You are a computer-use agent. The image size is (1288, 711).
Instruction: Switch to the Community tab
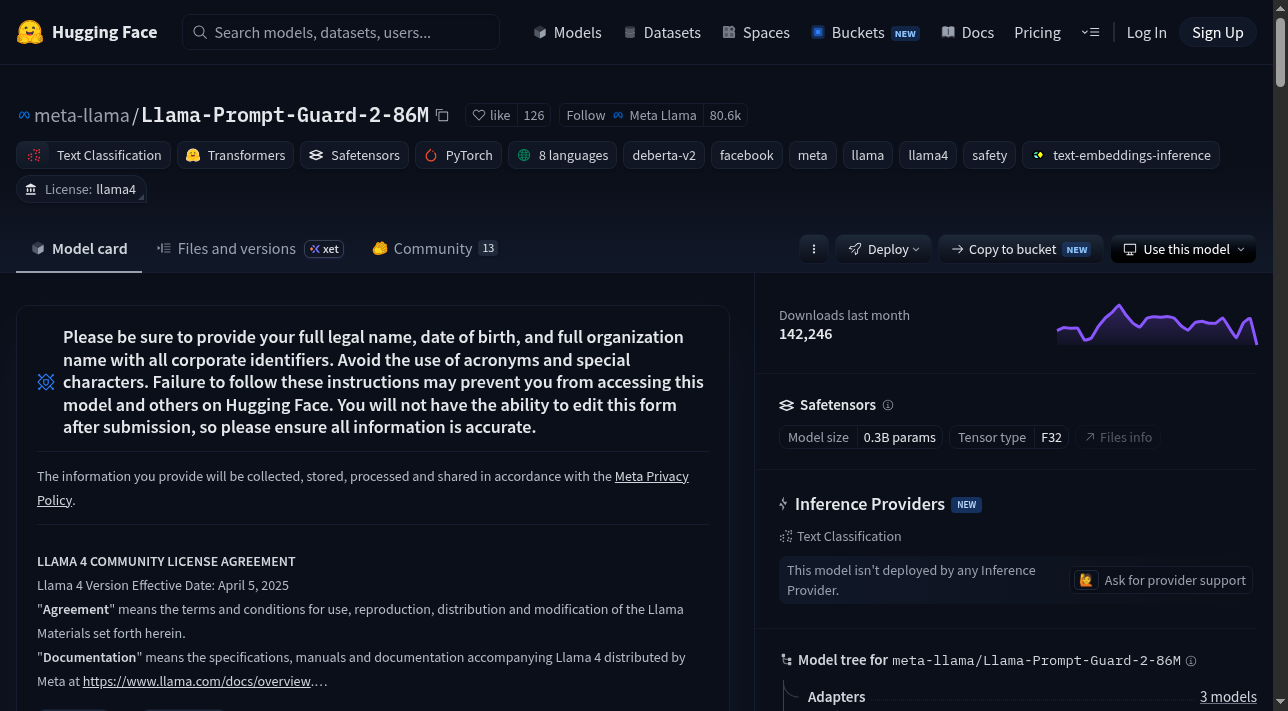434,249
